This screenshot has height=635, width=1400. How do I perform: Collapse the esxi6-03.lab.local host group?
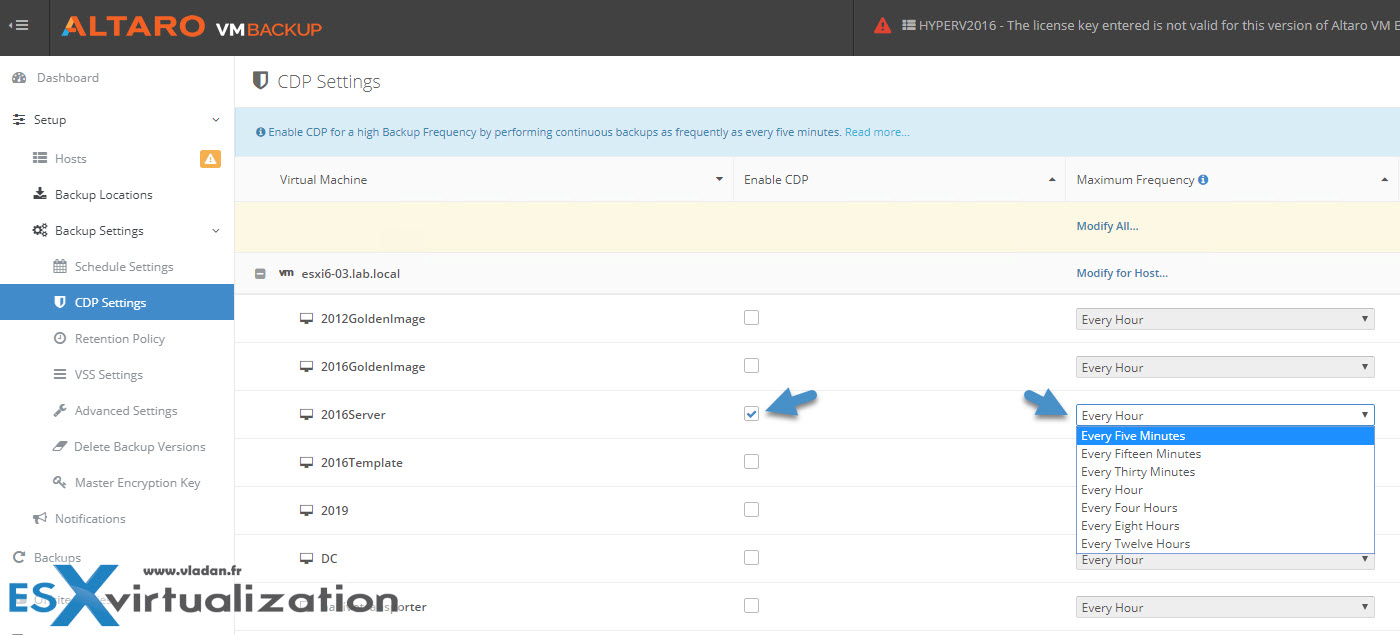[261, 272]
